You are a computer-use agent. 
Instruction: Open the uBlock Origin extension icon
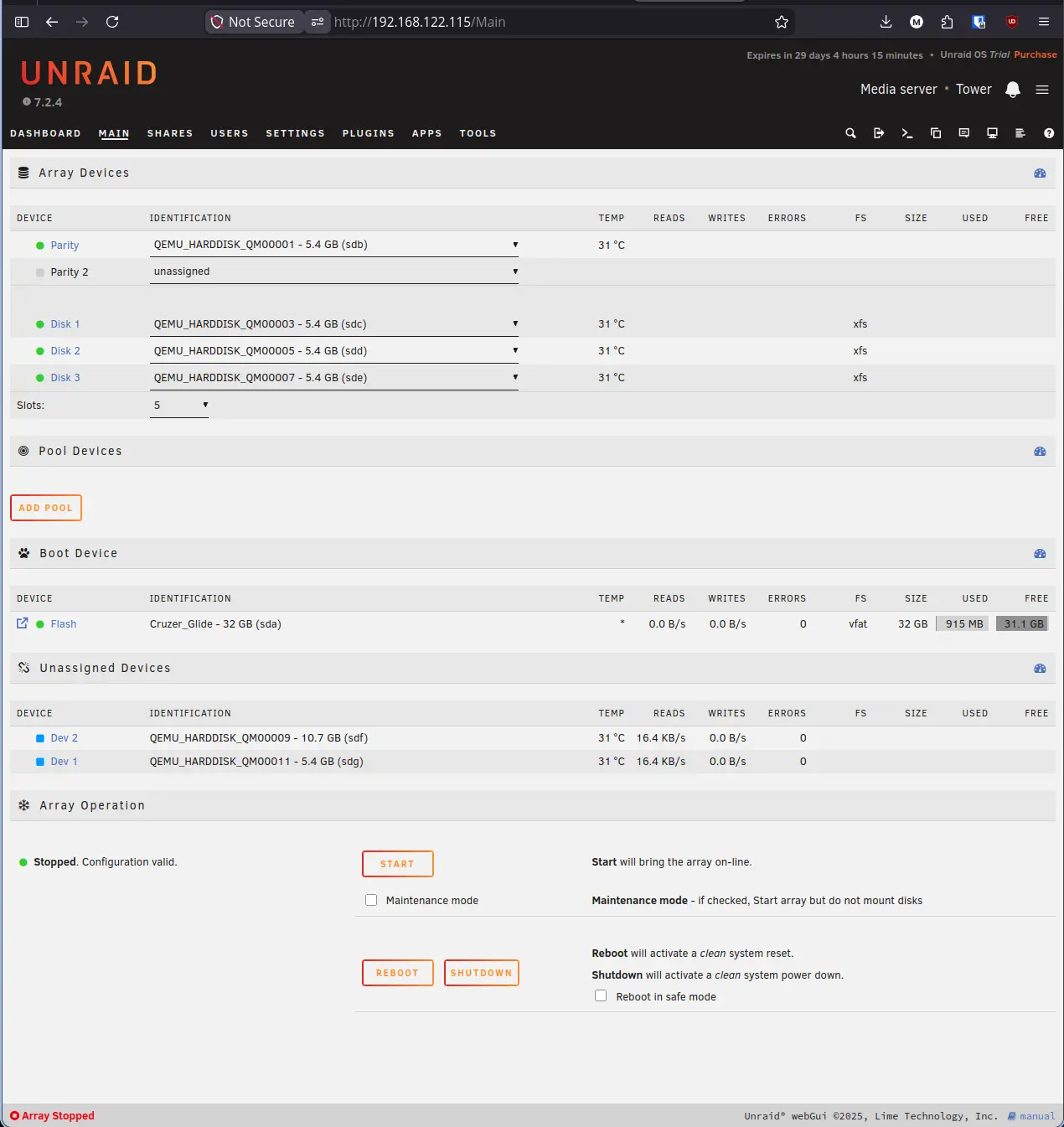[1012, 22]
